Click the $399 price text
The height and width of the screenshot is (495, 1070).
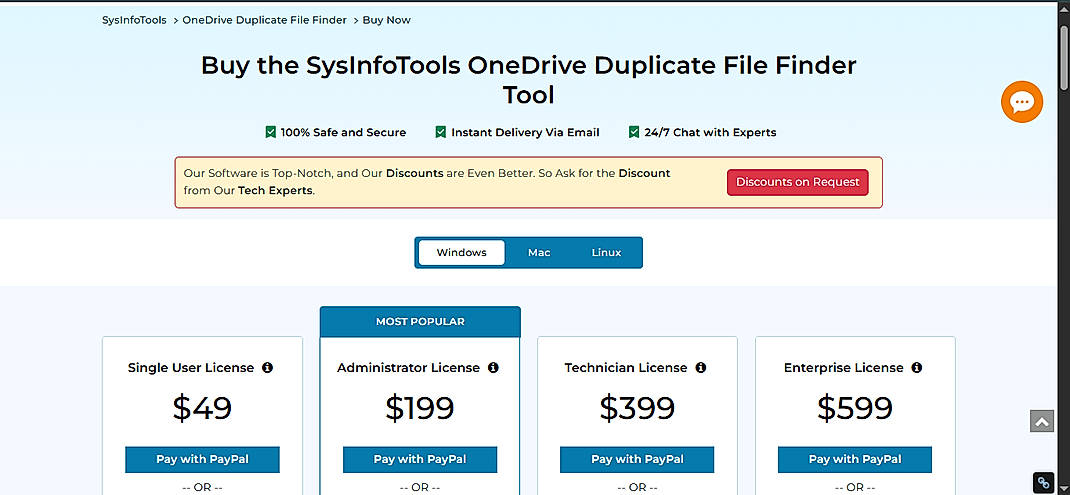637,408
